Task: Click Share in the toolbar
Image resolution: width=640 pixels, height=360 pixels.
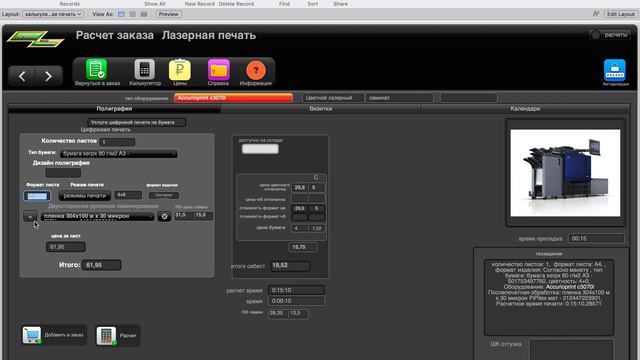Action: pos(340,4)
